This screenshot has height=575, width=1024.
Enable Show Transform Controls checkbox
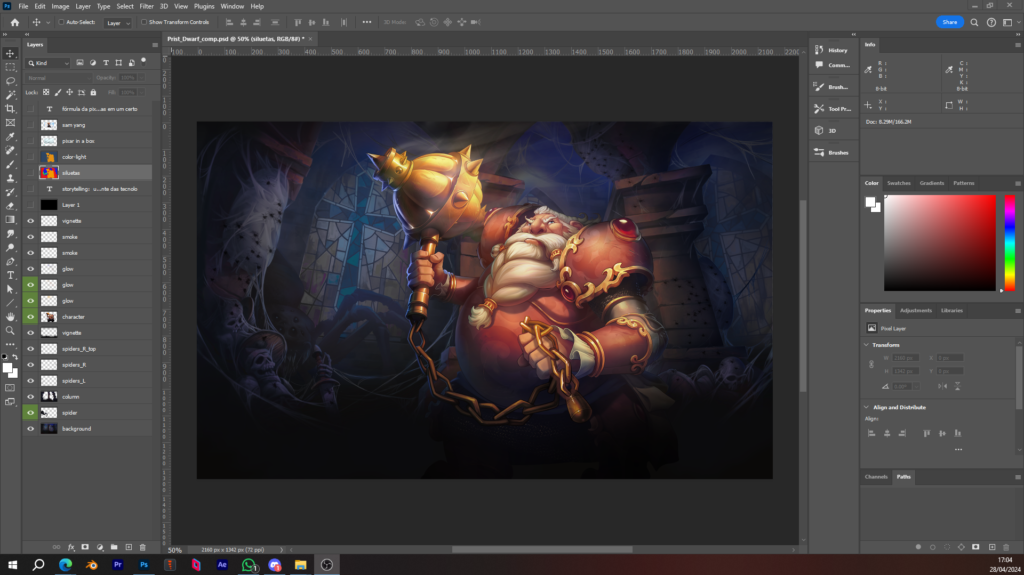[144, 22]
